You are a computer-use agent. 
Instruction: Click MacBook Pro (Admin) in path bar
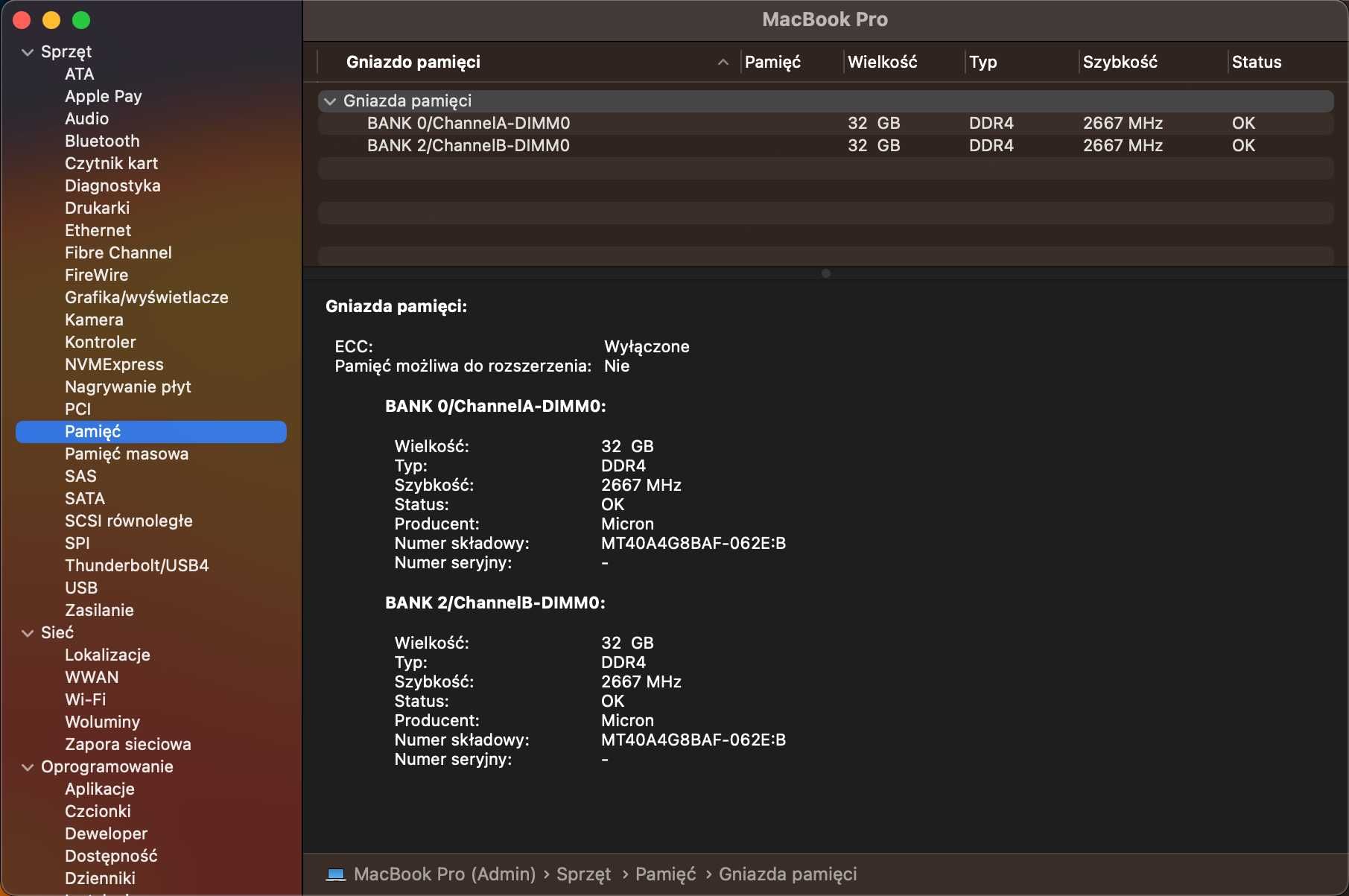[x=445, y=874]
